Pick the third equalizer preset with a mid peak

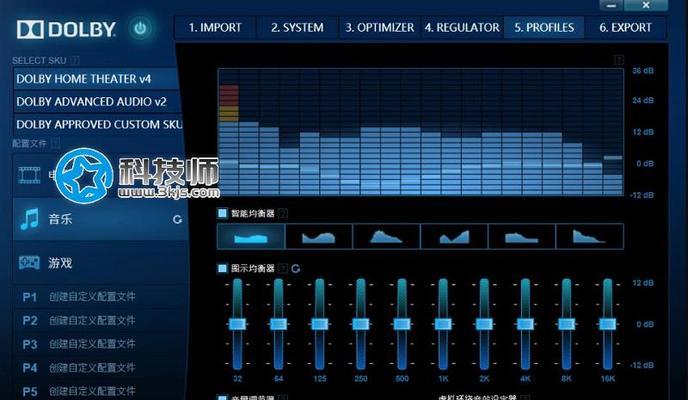point(387,236)
